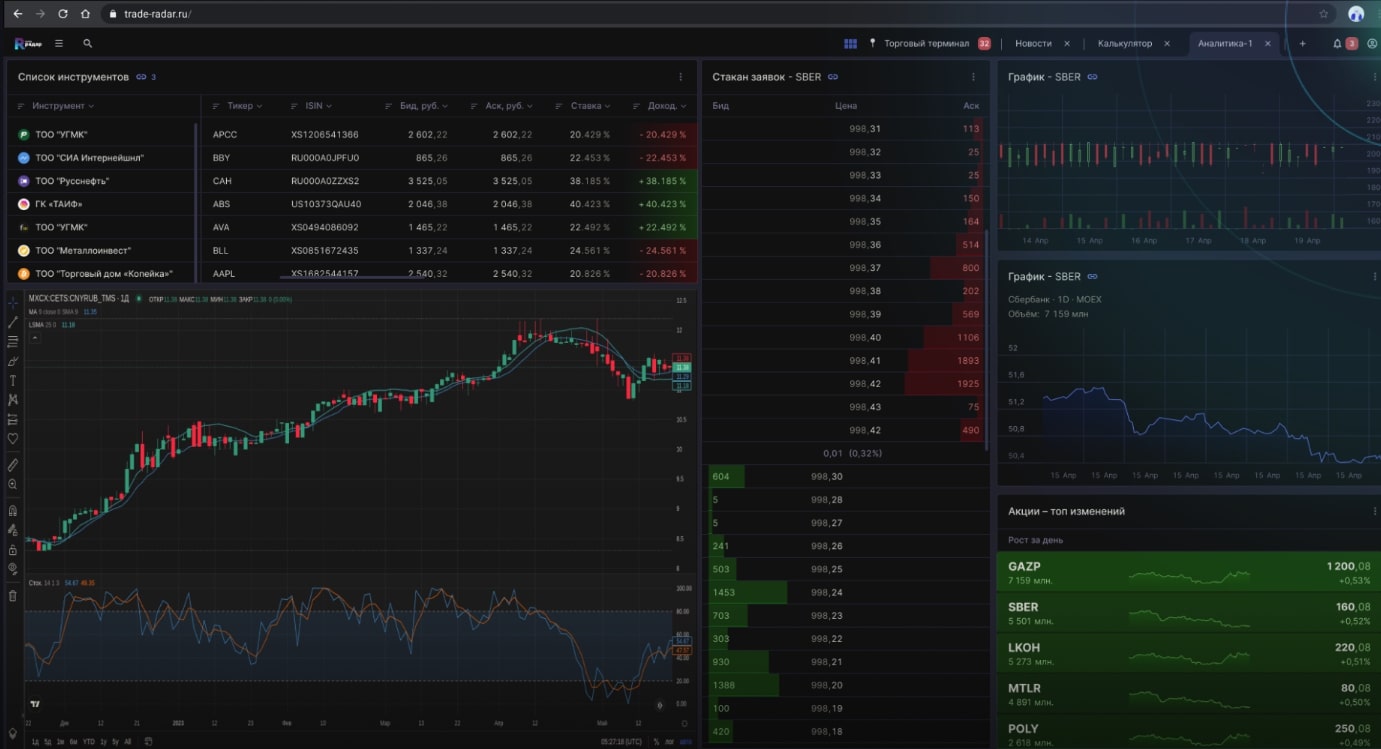Add a new workspace tab with plus
The width and height of the screenshot is (1381, 749).
[1302, 44]
